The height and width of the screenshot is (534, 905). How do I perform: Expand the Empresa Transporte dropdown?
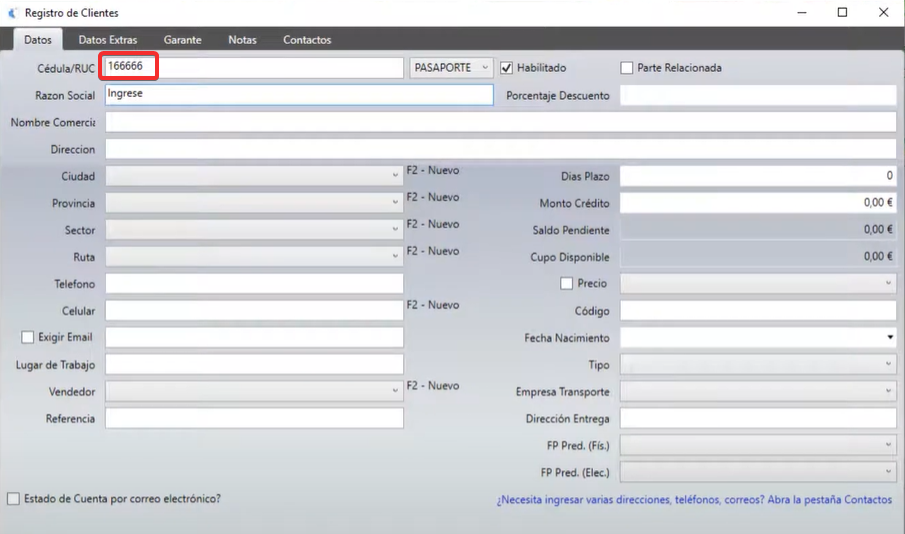(758, 391)
